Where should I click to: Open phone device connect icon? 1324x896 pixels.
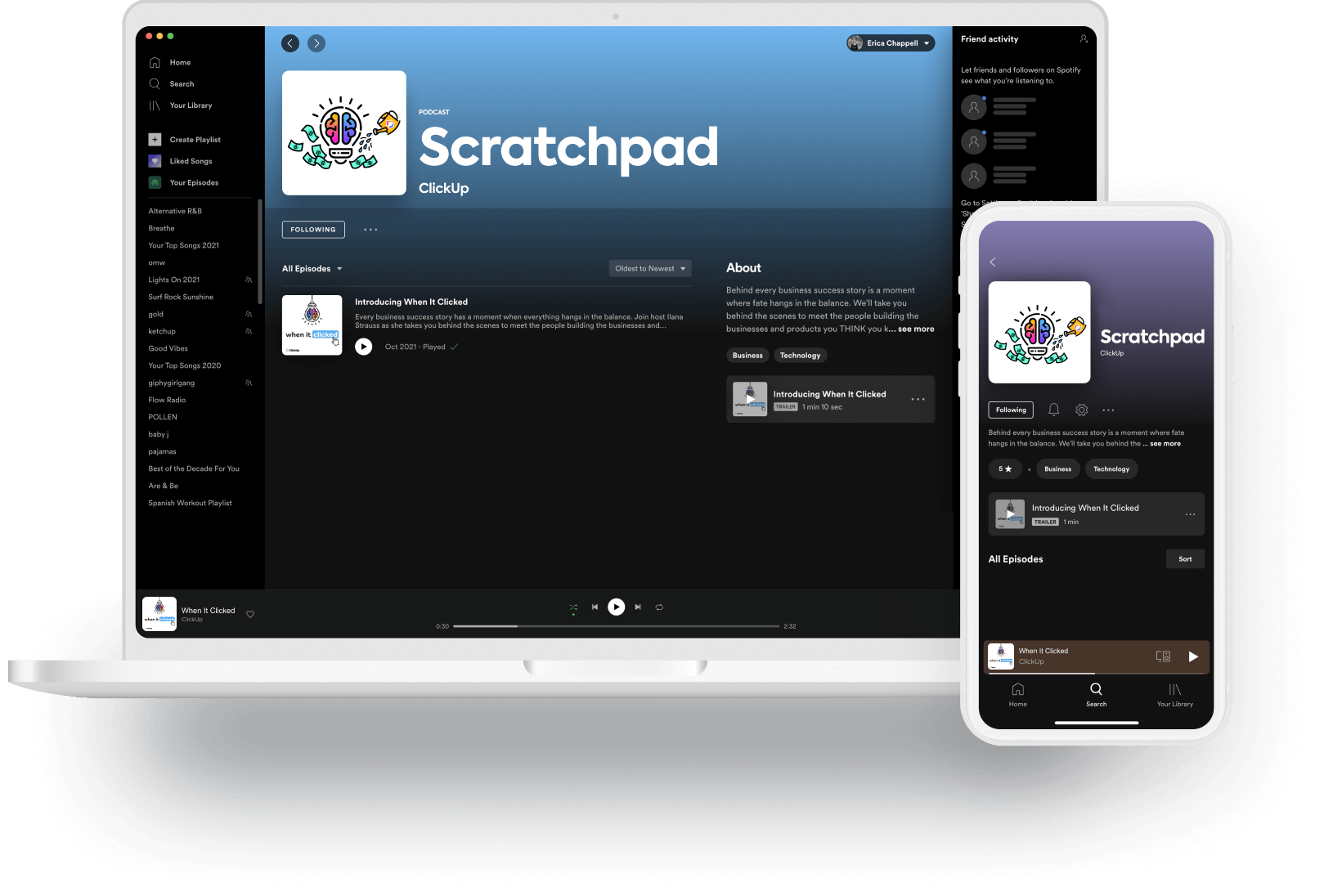coord(1163,656)
